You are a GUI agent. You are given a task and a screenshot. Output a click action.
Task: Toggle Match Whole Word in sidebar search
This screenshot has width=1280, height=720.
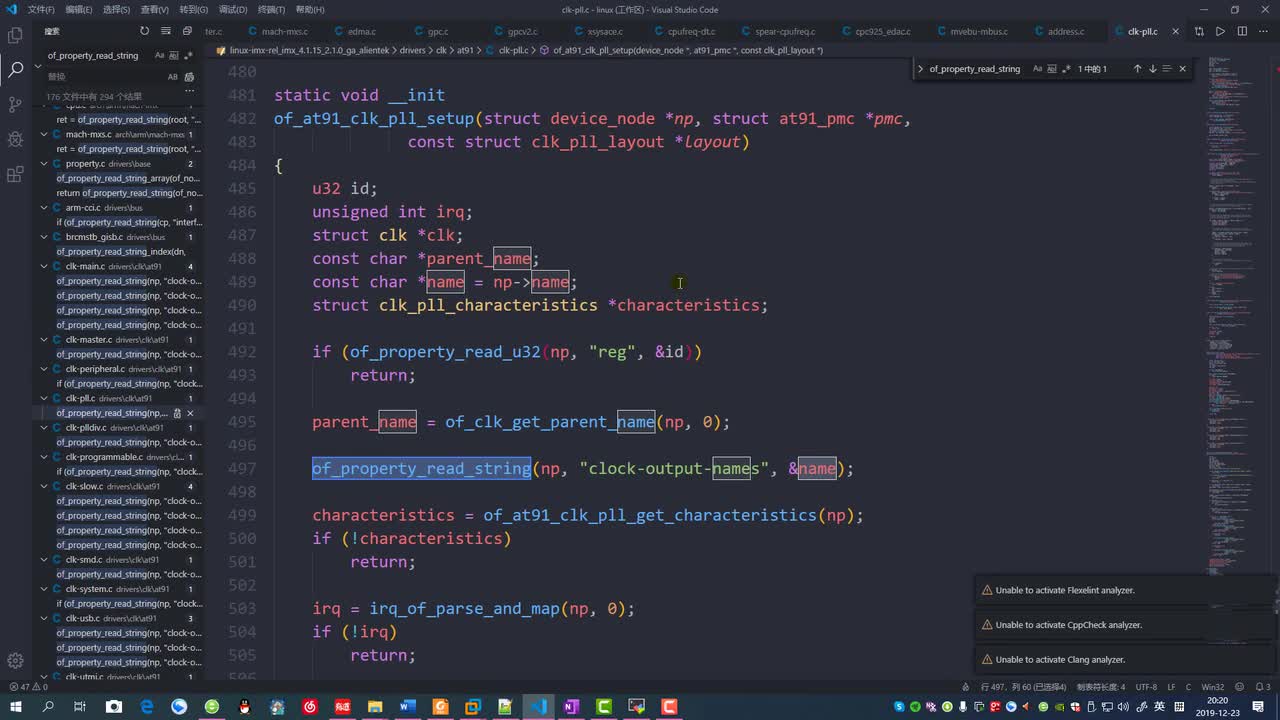174,55
